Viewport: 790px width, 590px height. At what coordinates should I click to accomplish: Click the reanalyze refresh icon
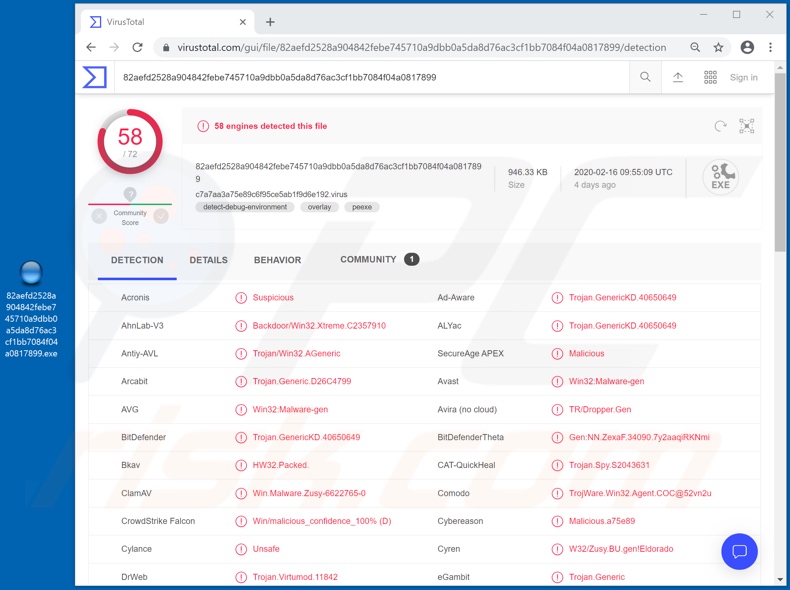[720, 126]
